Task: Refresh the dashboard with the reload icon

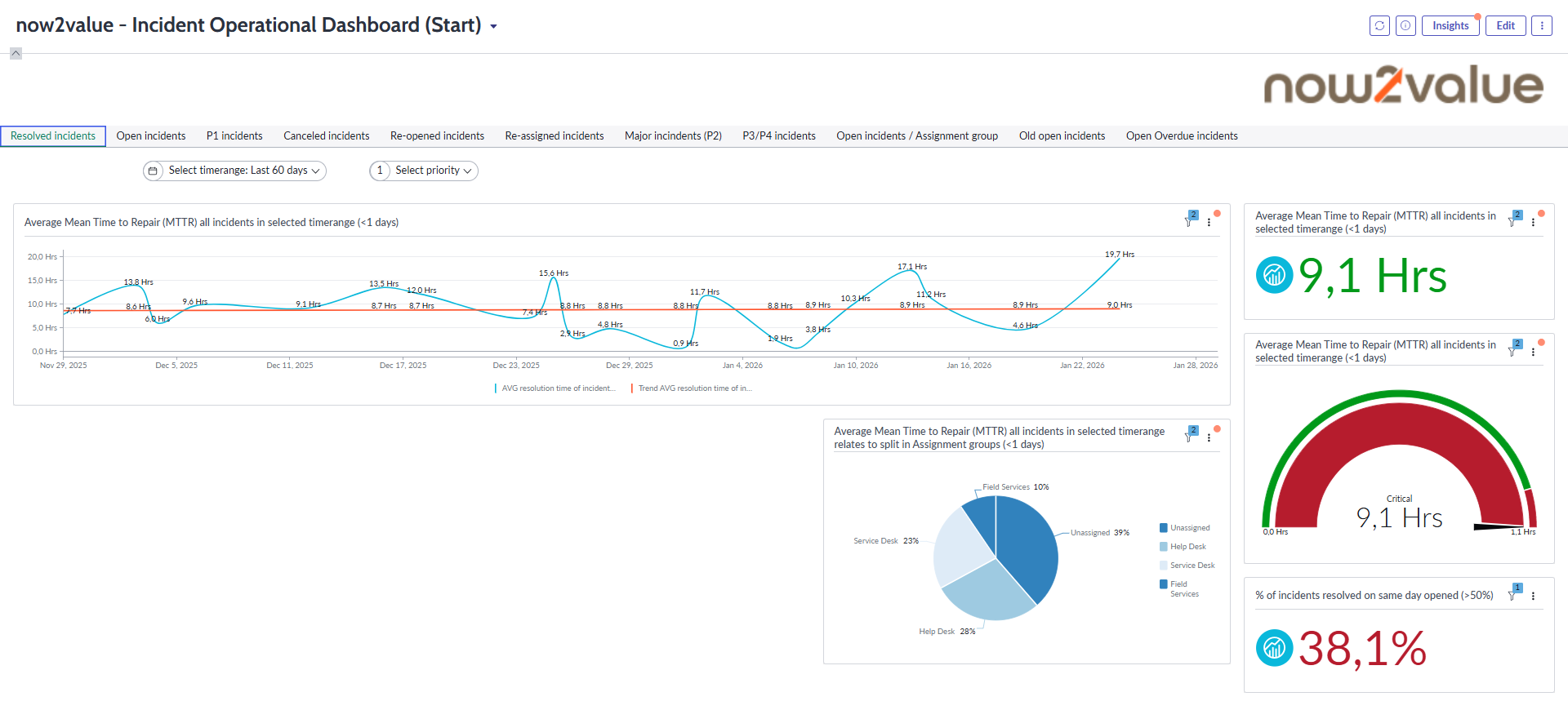Action: pyautogui.click(x=1379, y=25)
